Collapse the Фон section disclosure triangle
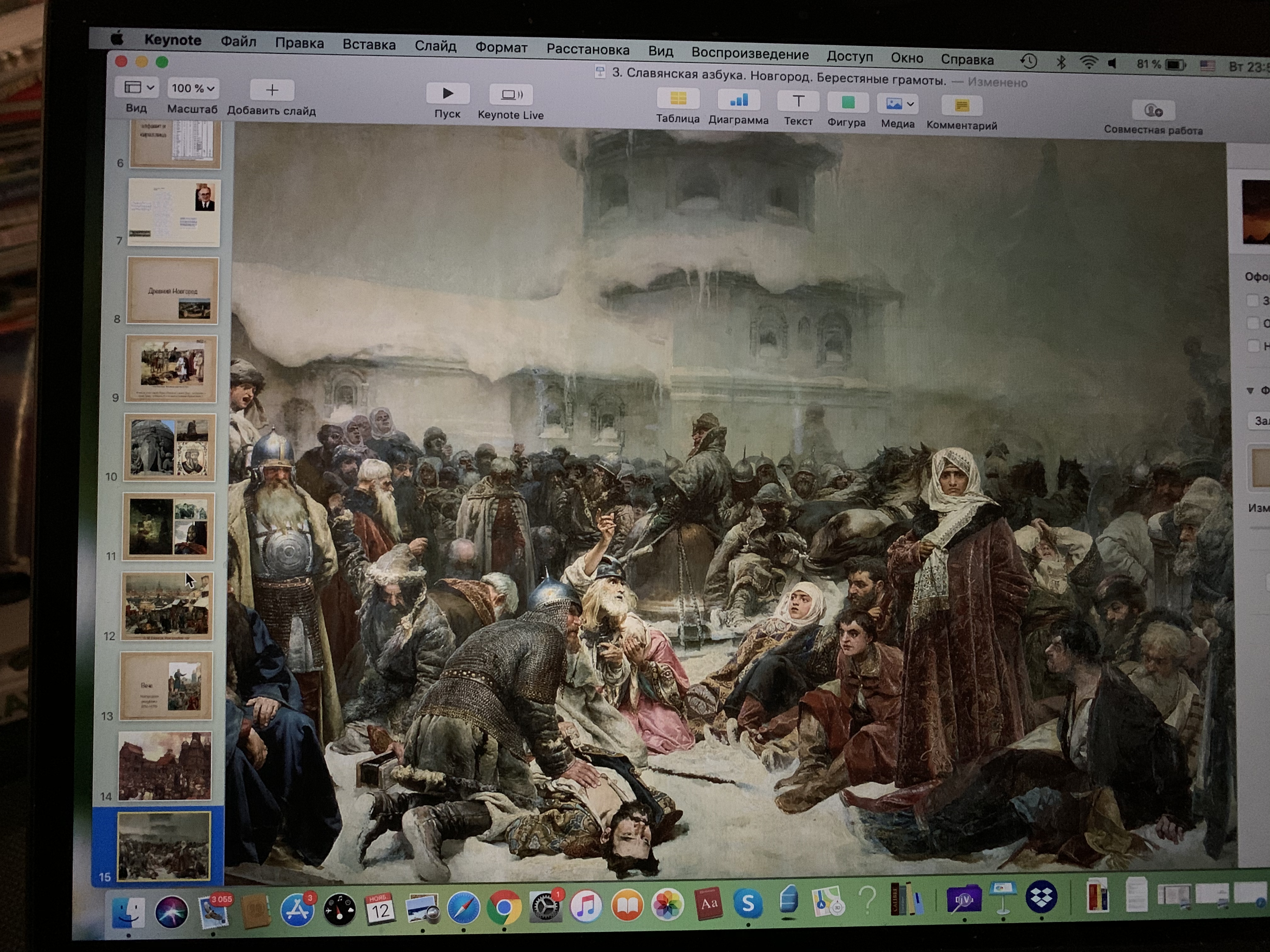Viewport: 1270px width, 952px height. (1250, 391)
